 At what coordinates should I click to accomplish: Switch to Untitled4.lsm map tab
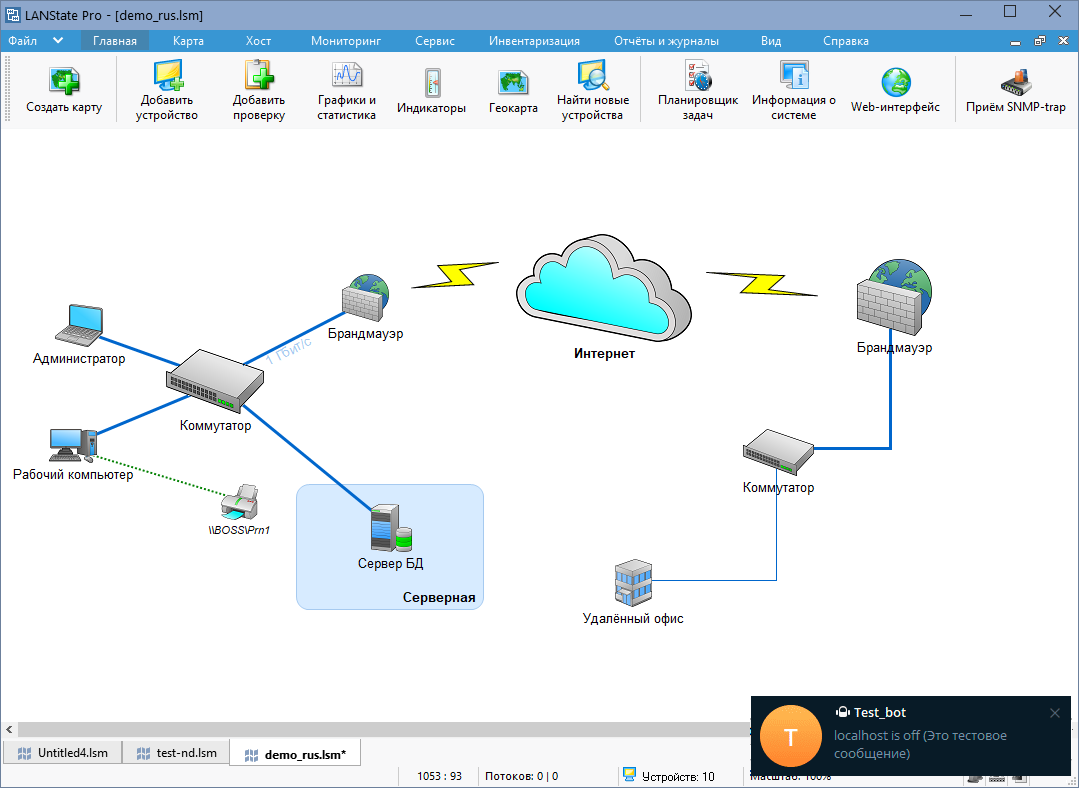[63, 753]
